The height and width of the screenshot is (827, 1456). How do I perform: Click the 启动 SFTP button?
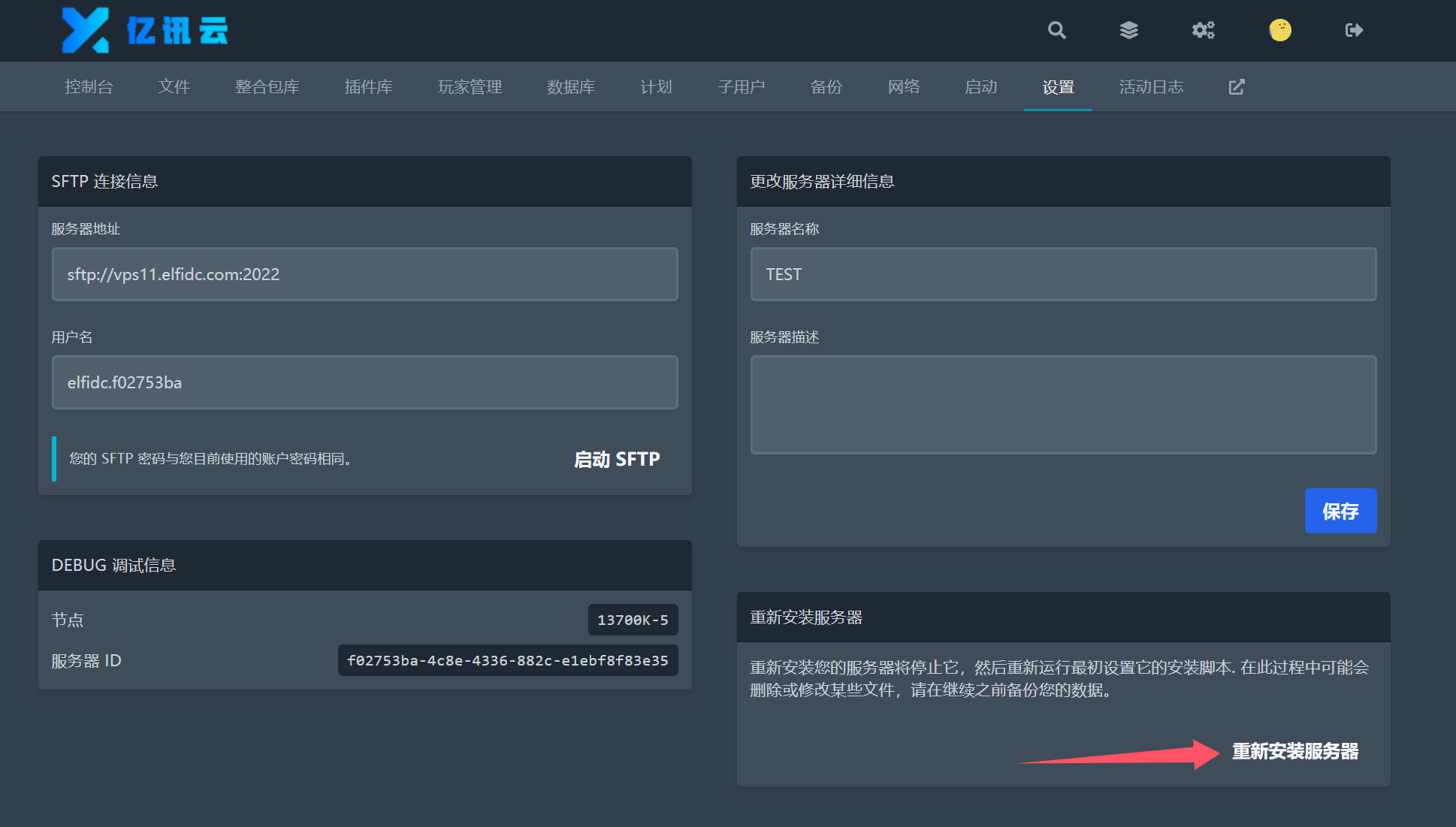(617, 459)
